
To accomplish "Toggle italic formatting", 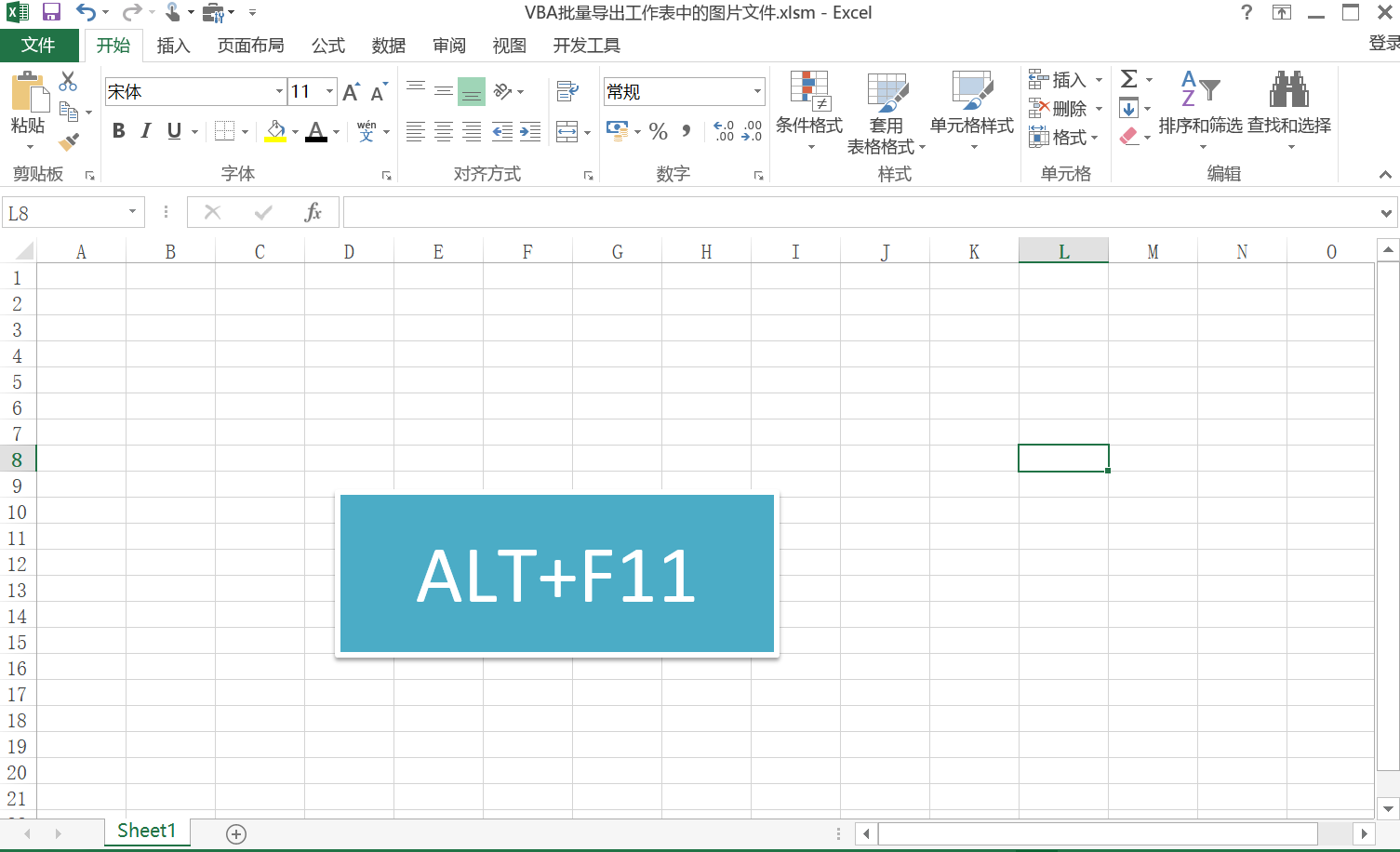I will tap(146, 131).
